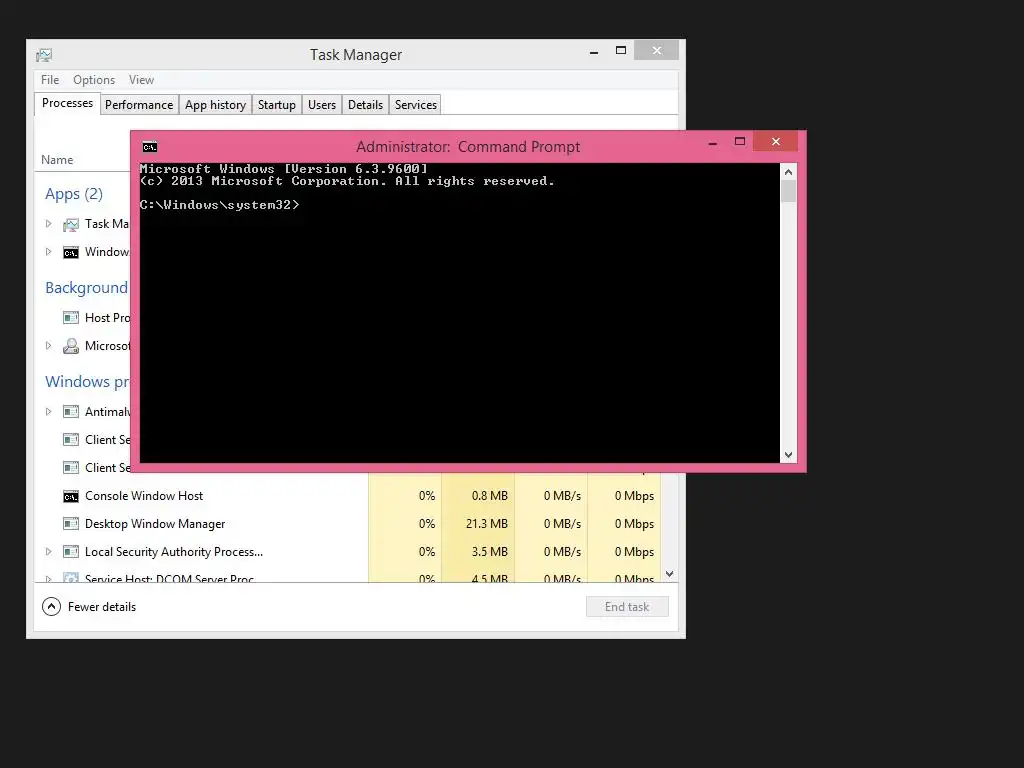
Task: Select the Windows Command Processor row icon
Action: tap(71, 253)
